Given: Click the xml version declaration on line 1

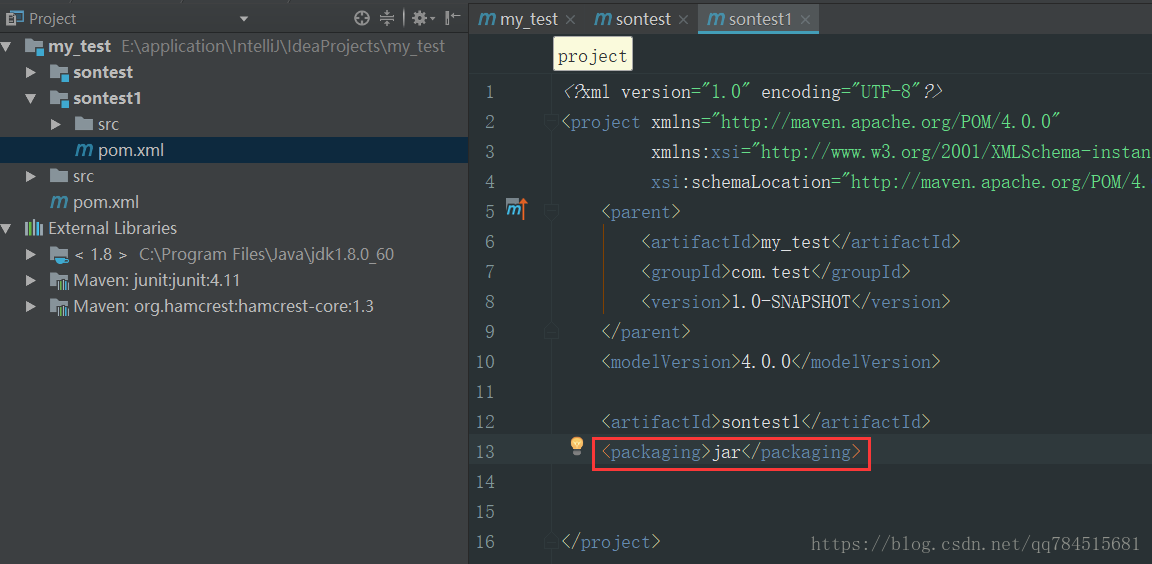Looking at the screenshot, I should (753, 93).
